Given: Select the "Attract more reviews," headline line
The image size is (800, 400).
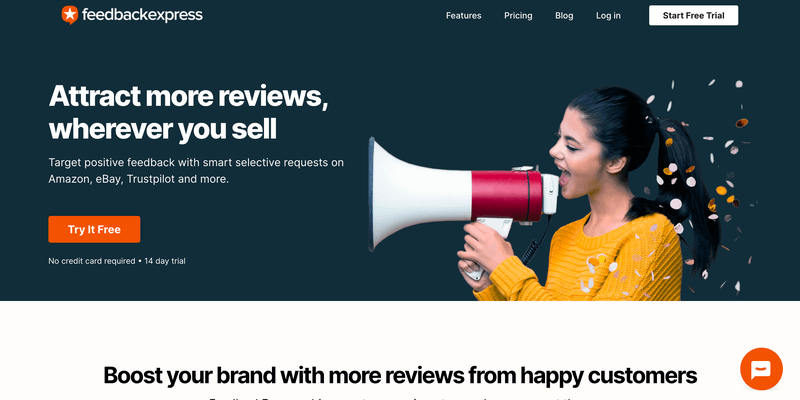Looking at the screenshot, I should tap(188, 95).
